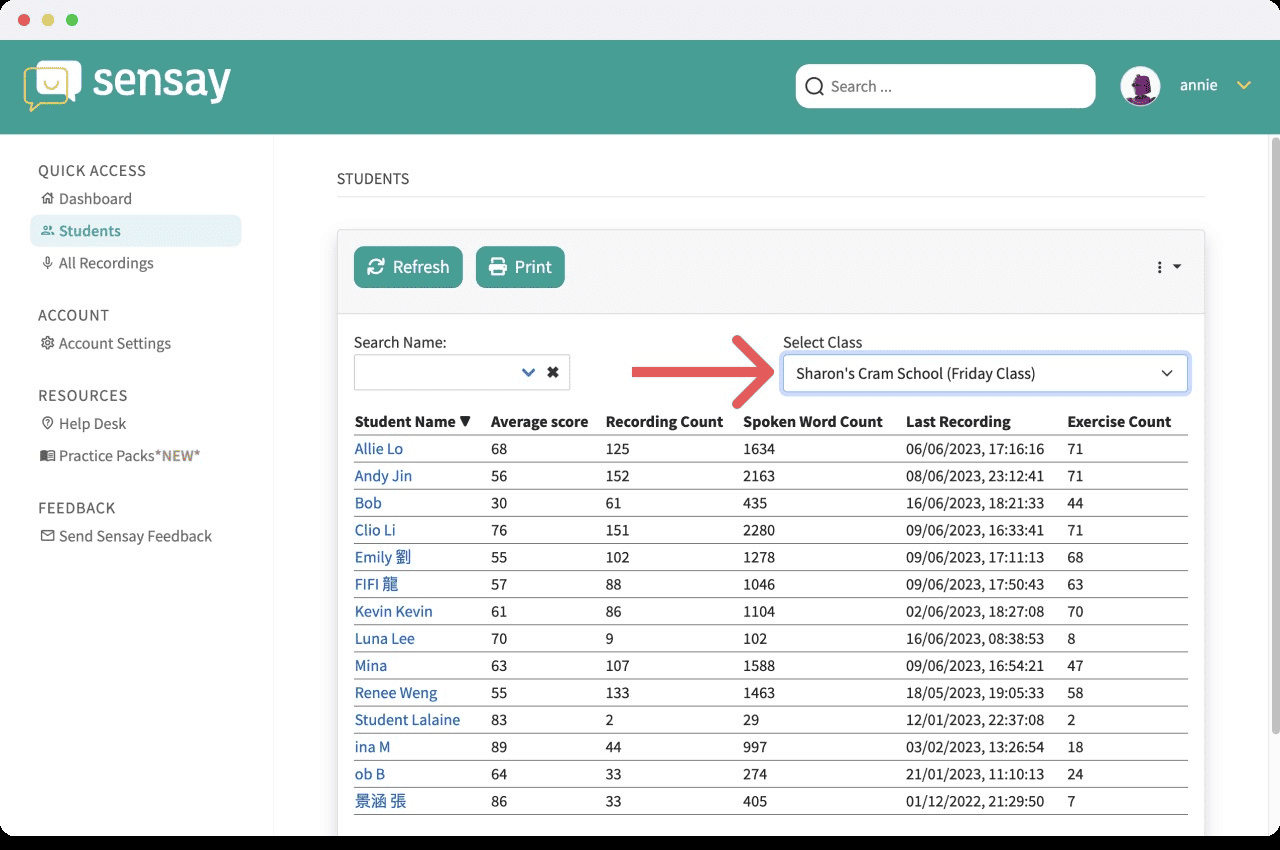The height and width of the screenshot is (850, 1280).
Task: Click the X to clear Search Name
Action: pos(553,373)
